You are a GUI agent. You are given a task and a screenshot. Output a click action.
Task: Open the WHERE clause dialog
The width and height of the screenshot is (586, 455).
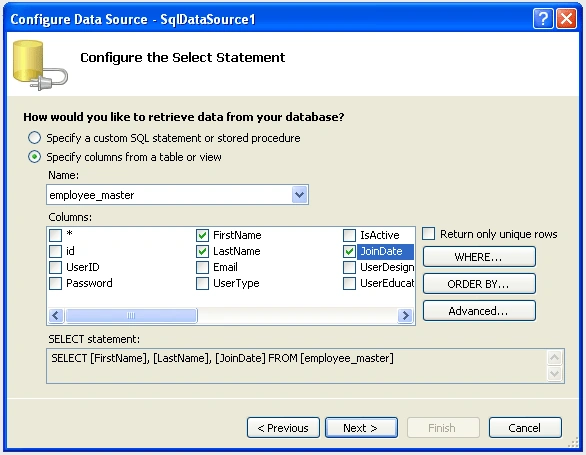tap(479, 257)
